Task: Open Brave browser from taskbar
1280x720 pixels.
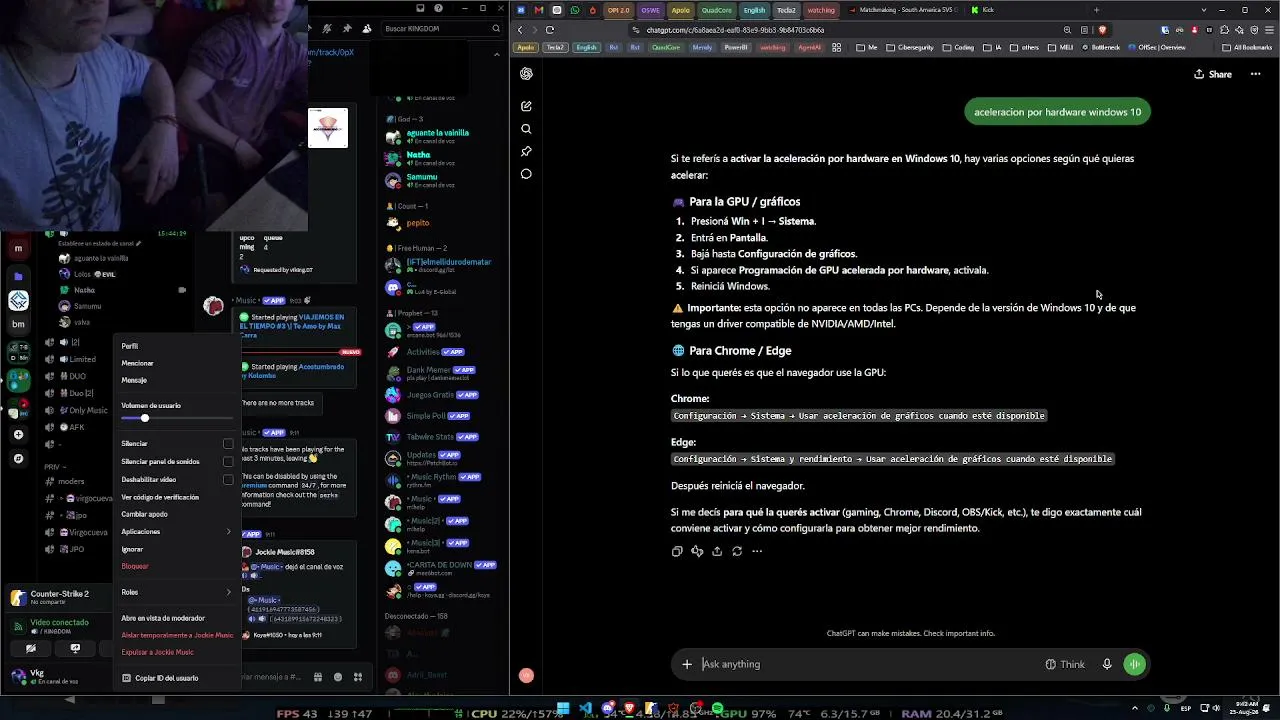Action: (629, 710)
